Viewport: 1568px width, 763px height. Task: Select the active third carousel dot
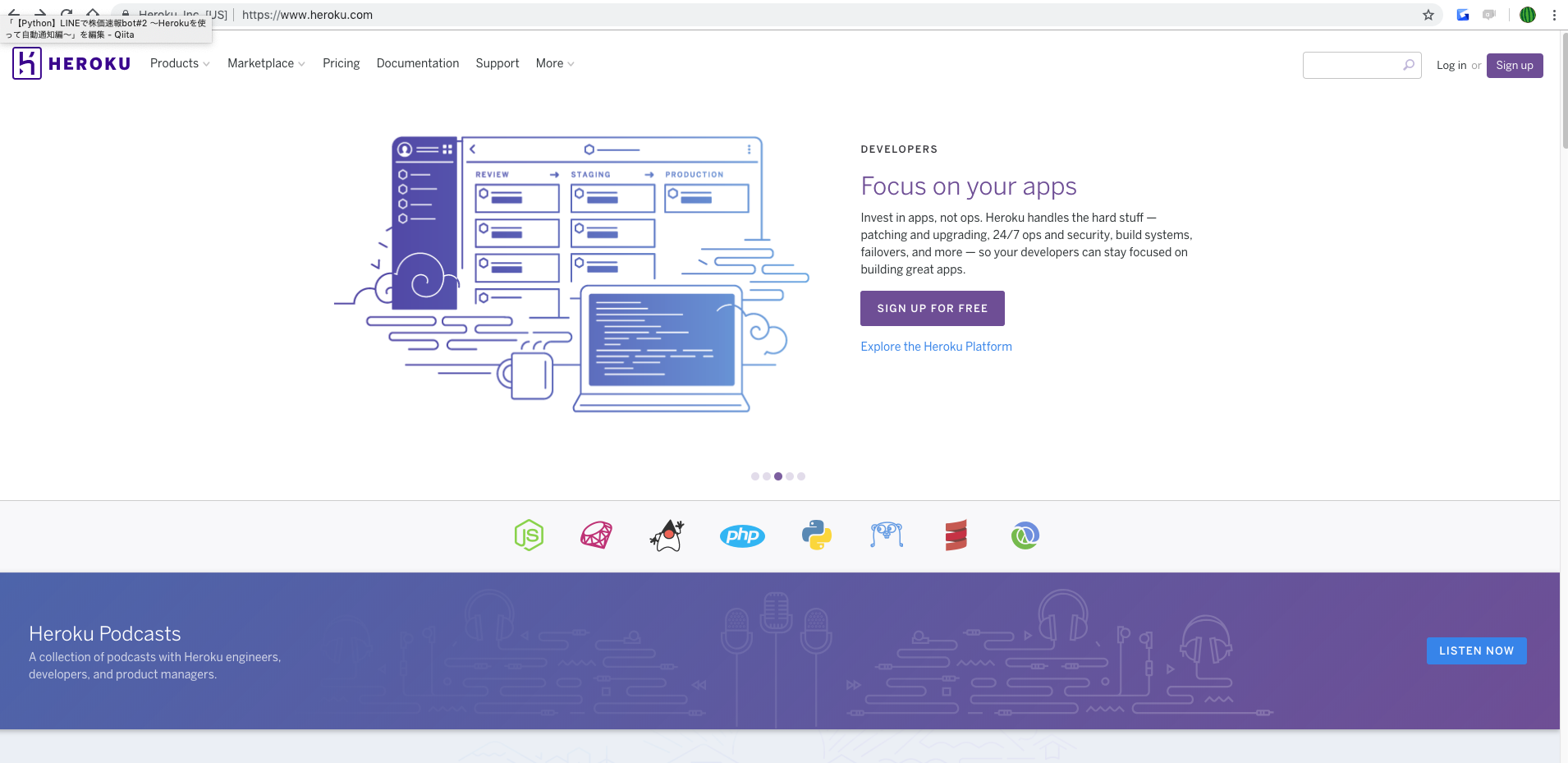pos(778,476)
